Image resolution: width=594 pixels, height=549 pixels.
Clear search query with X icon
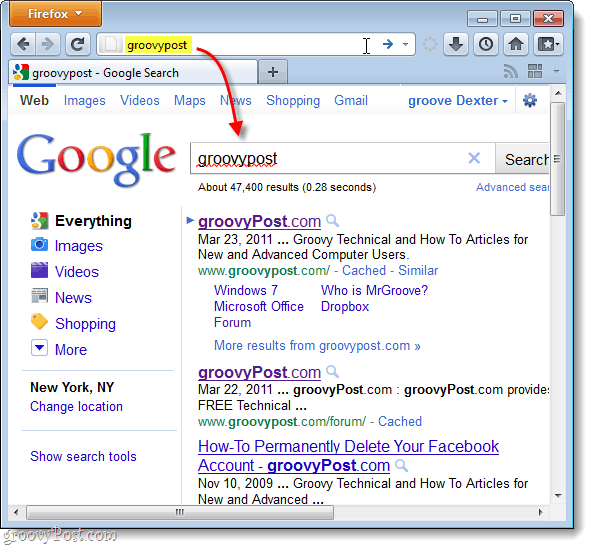[474, 158]
